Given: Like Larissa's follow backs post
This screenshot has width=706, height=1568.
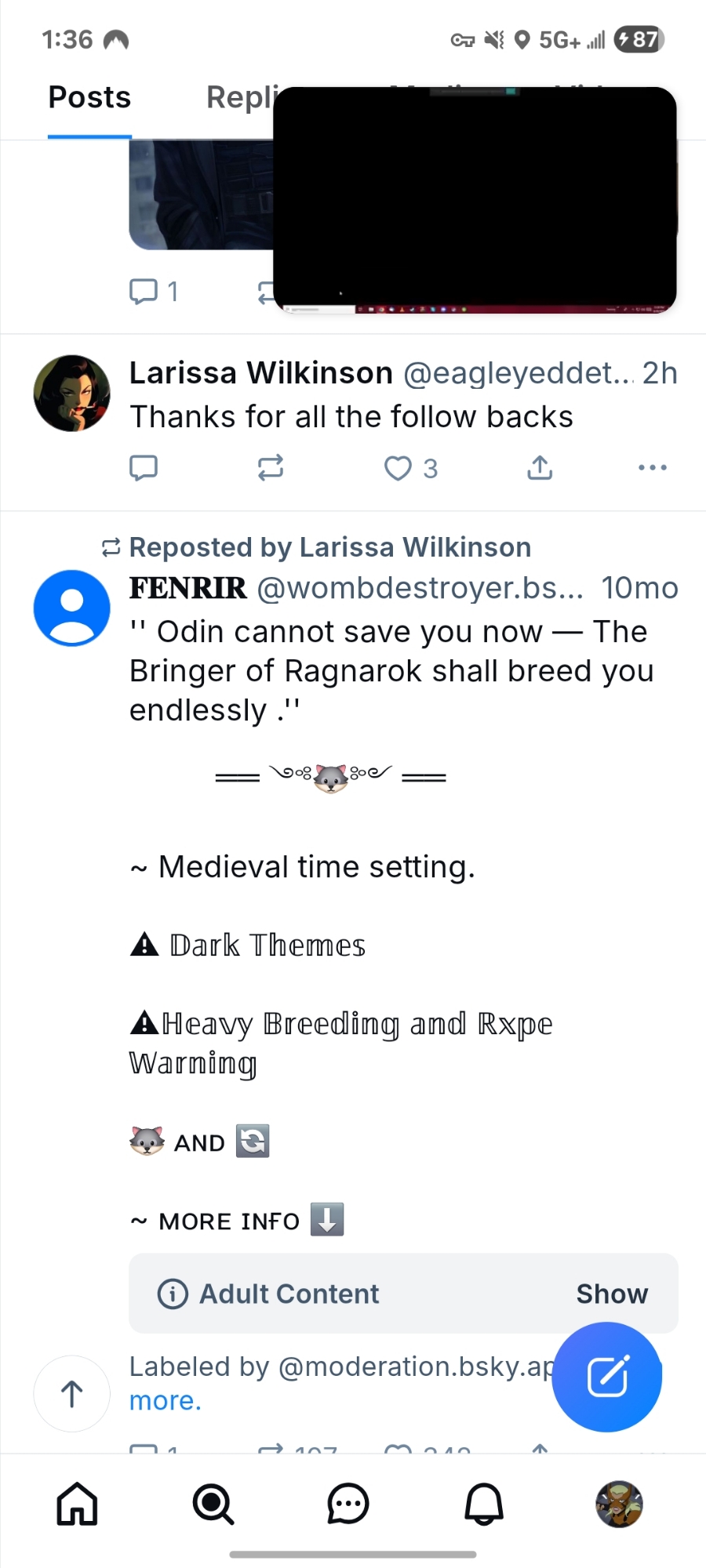Looking at the screenshot, I should [x=398, y=468].
